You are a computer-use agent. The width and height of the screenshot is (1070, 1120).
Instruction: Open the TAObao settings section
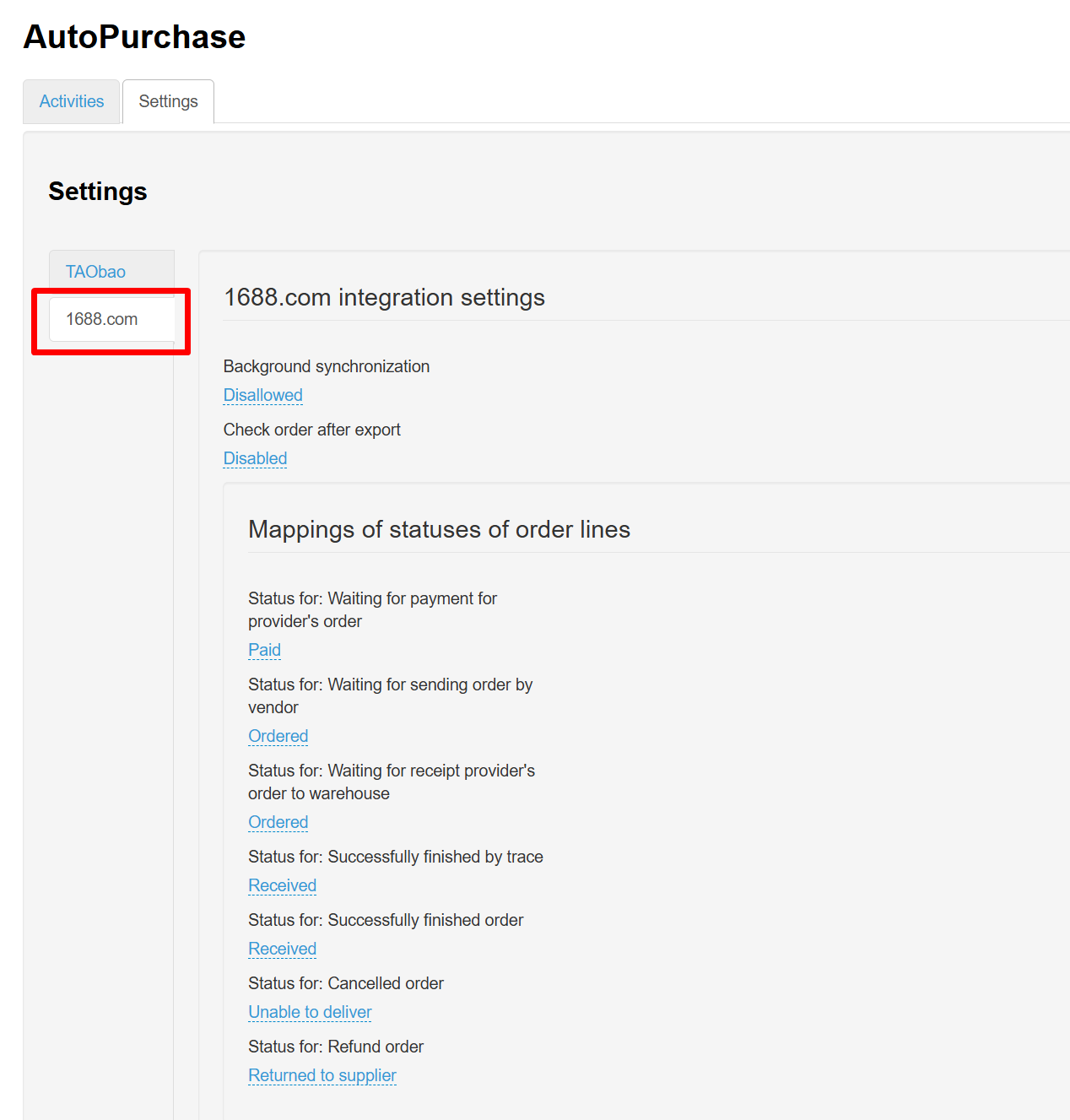(95, 272)
